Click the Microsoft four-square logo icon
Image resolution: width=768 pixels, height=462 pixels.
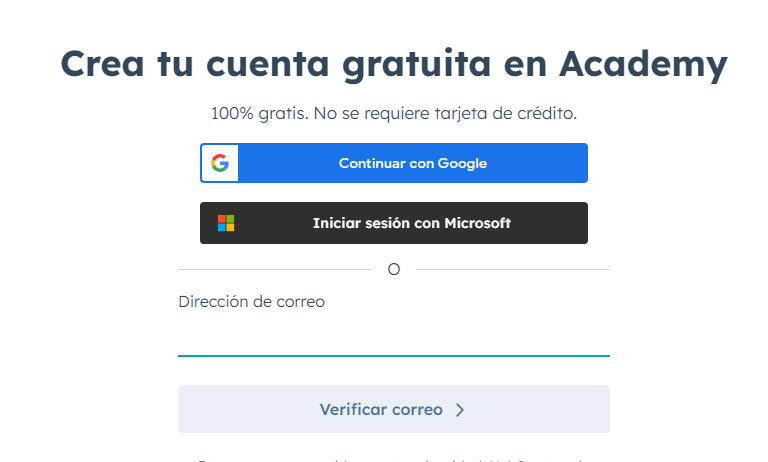click(x=226, y=223)
